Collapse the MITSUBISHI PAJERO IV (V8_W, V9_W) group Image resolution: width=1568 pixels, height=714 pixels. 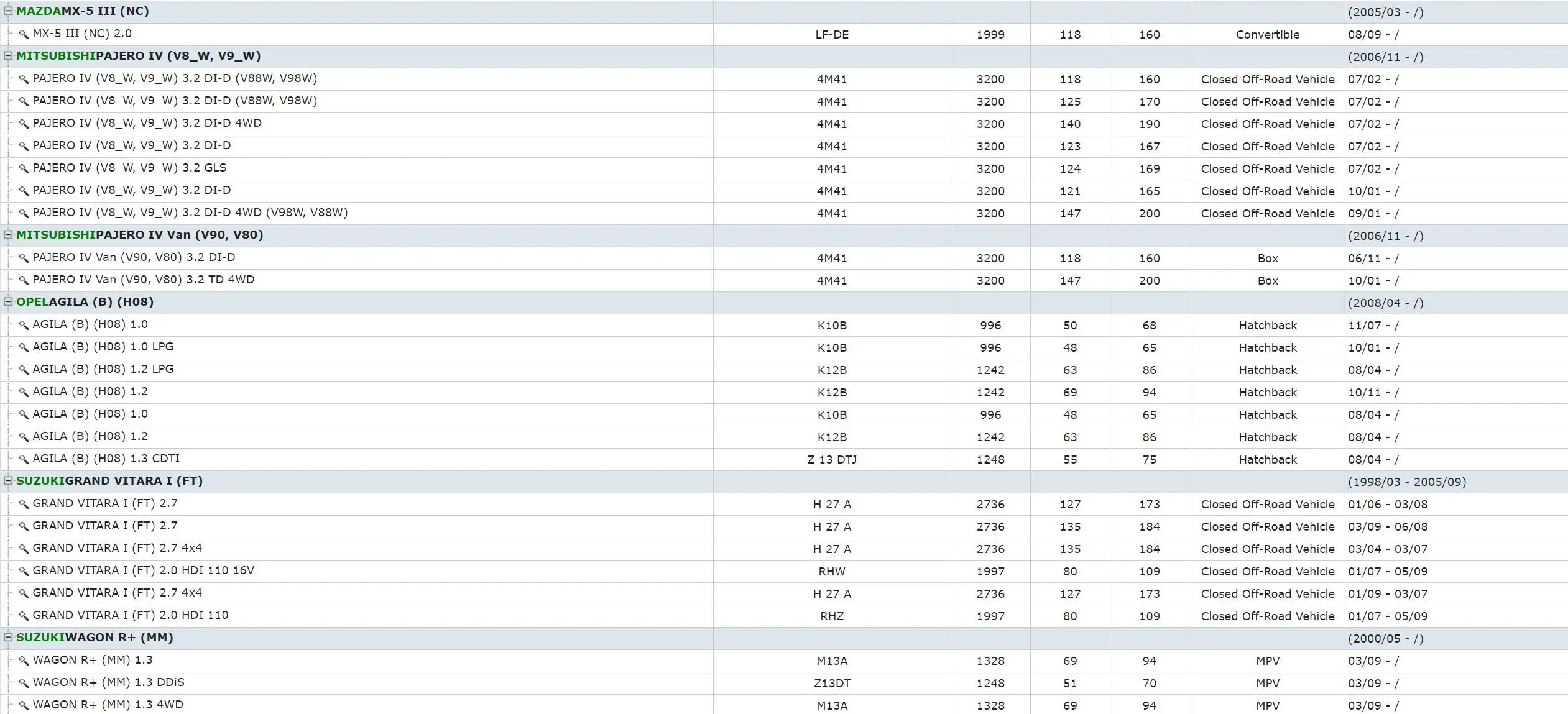click(x=9, y=55)
